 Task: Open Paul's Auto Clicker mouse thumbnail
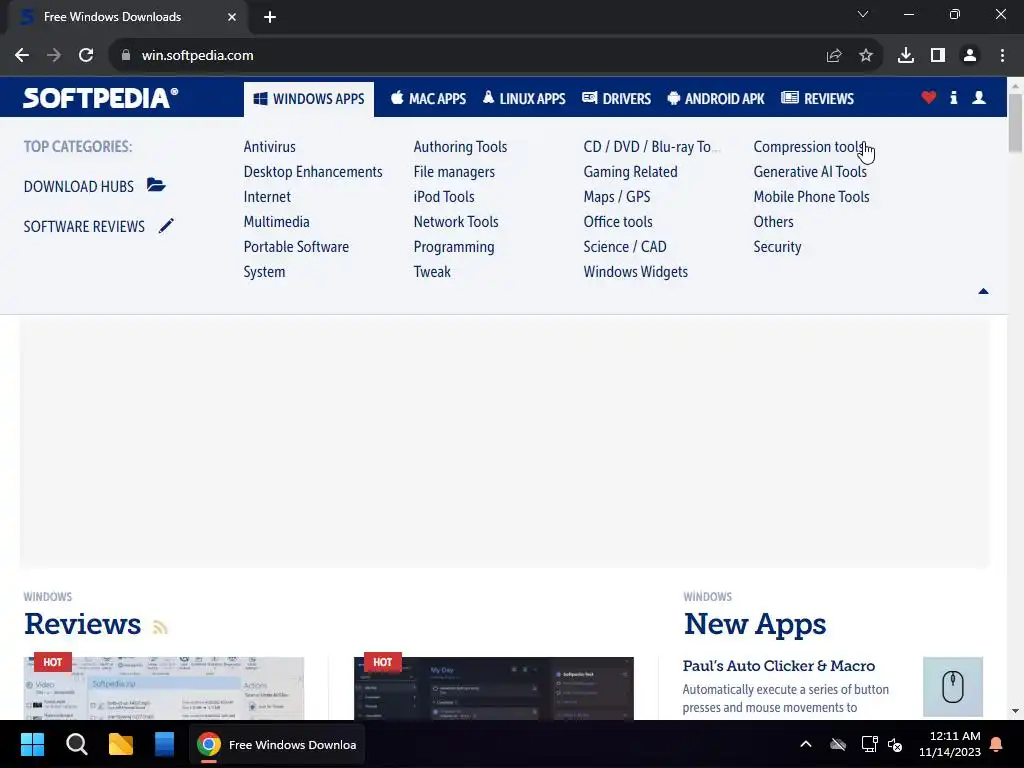point(953,687)
